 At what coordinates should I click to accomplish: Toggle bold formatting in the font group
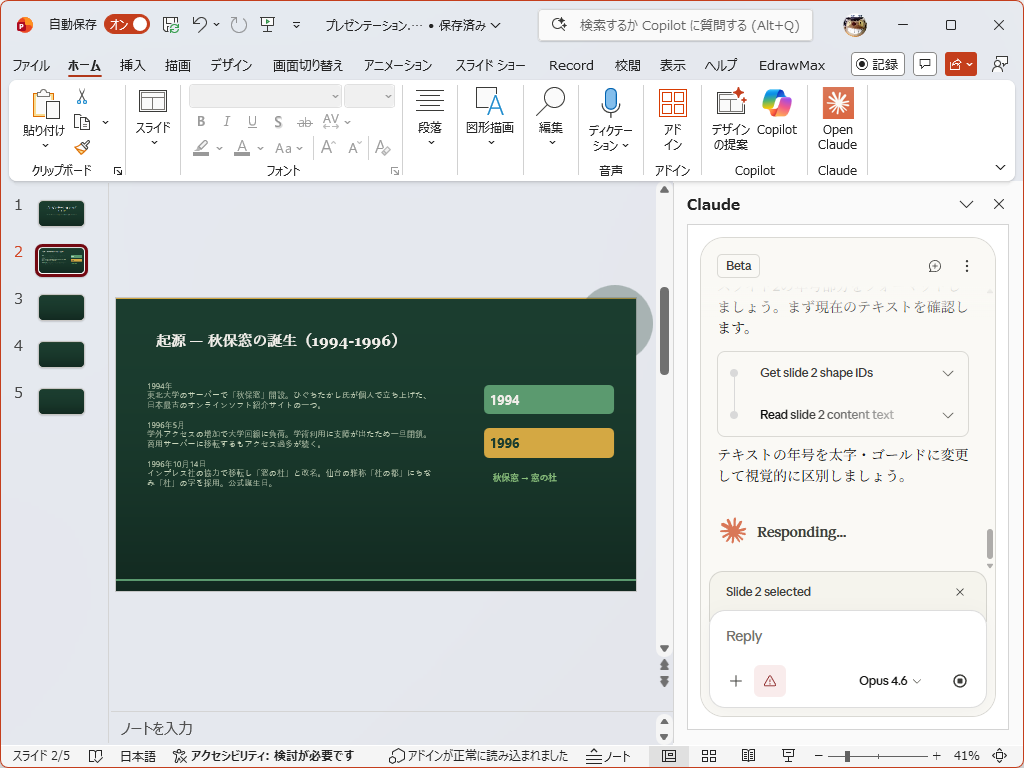point(200,121)
